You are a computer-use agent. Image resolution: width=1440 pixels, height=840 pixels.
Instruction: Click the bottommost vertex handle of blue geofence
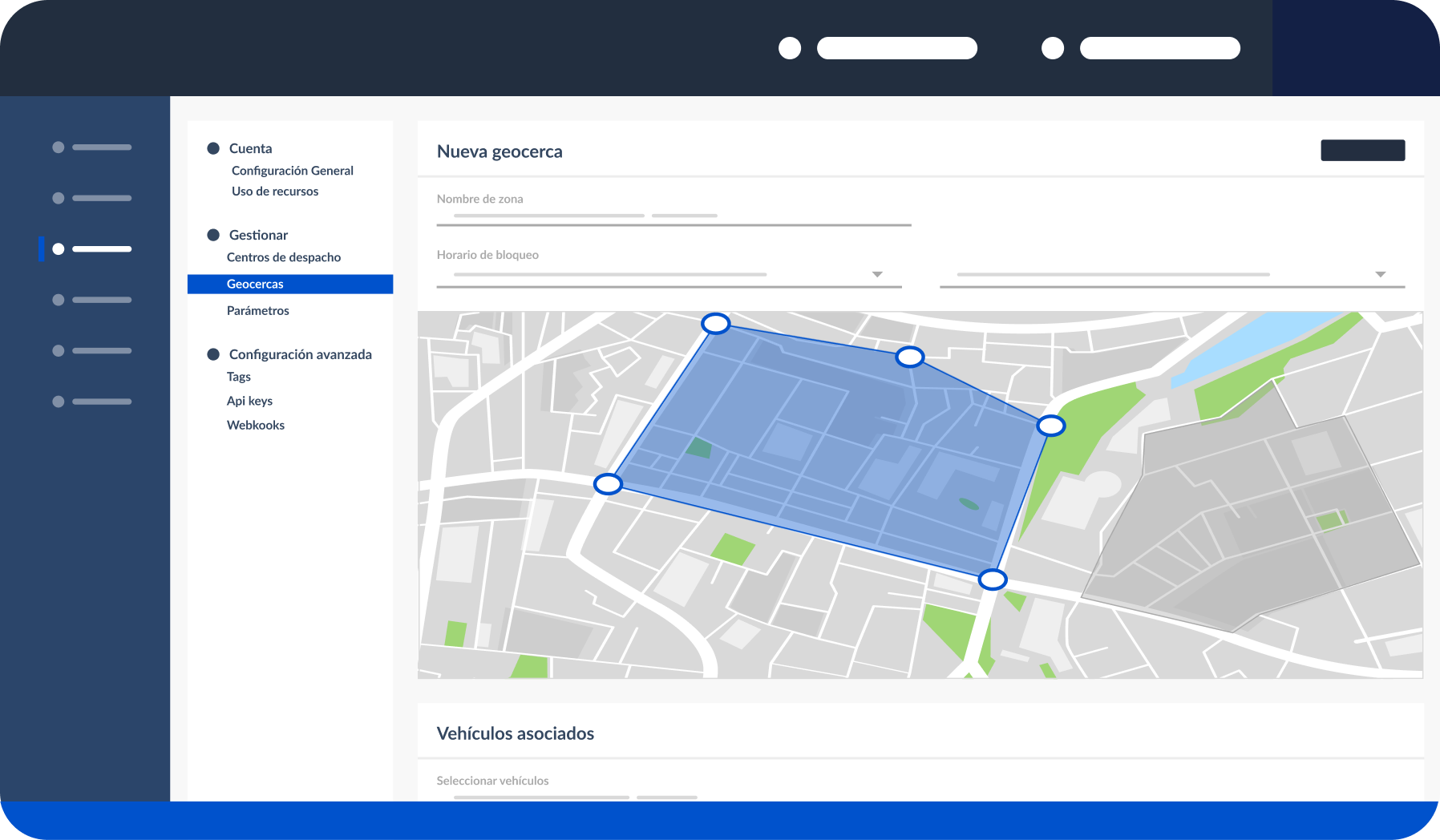pyautogui.click(x=993, y=580)
